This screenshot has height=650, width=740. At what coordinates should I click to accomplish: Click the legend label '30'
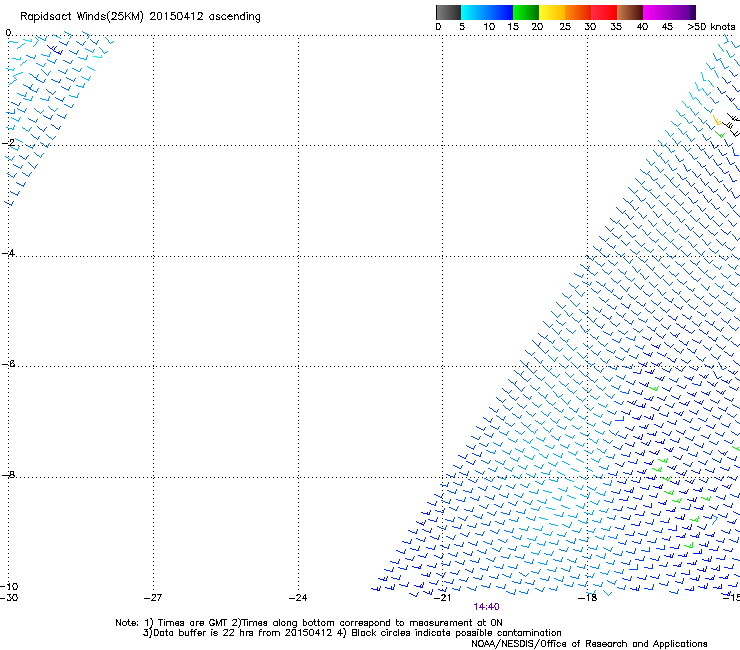click(590, 27)
